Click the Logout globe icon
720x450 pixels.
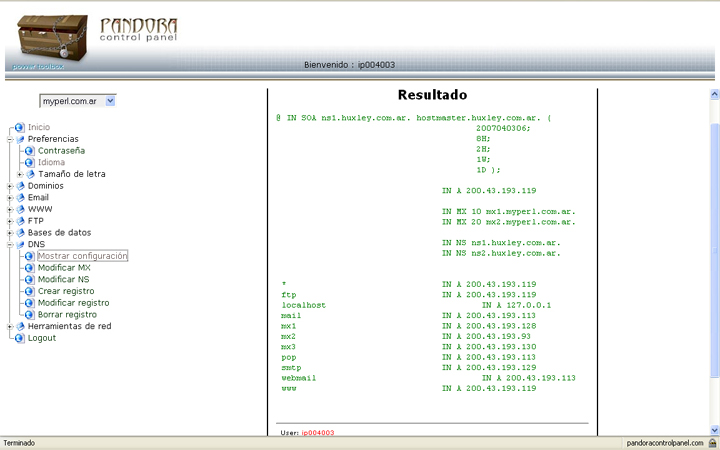pos(19,338)
